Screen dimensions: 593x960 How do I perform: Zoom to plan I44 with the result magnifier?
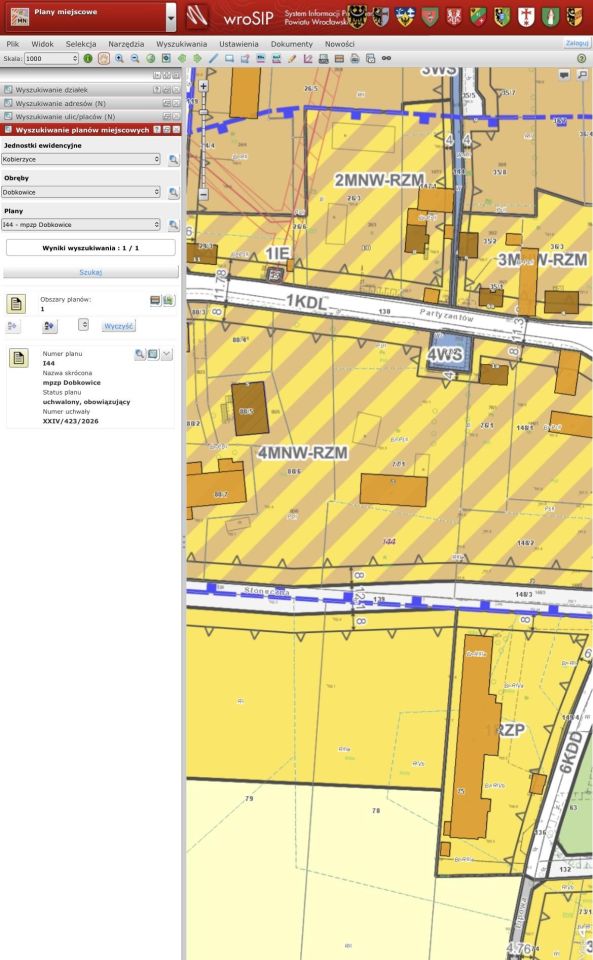point(140,354)
